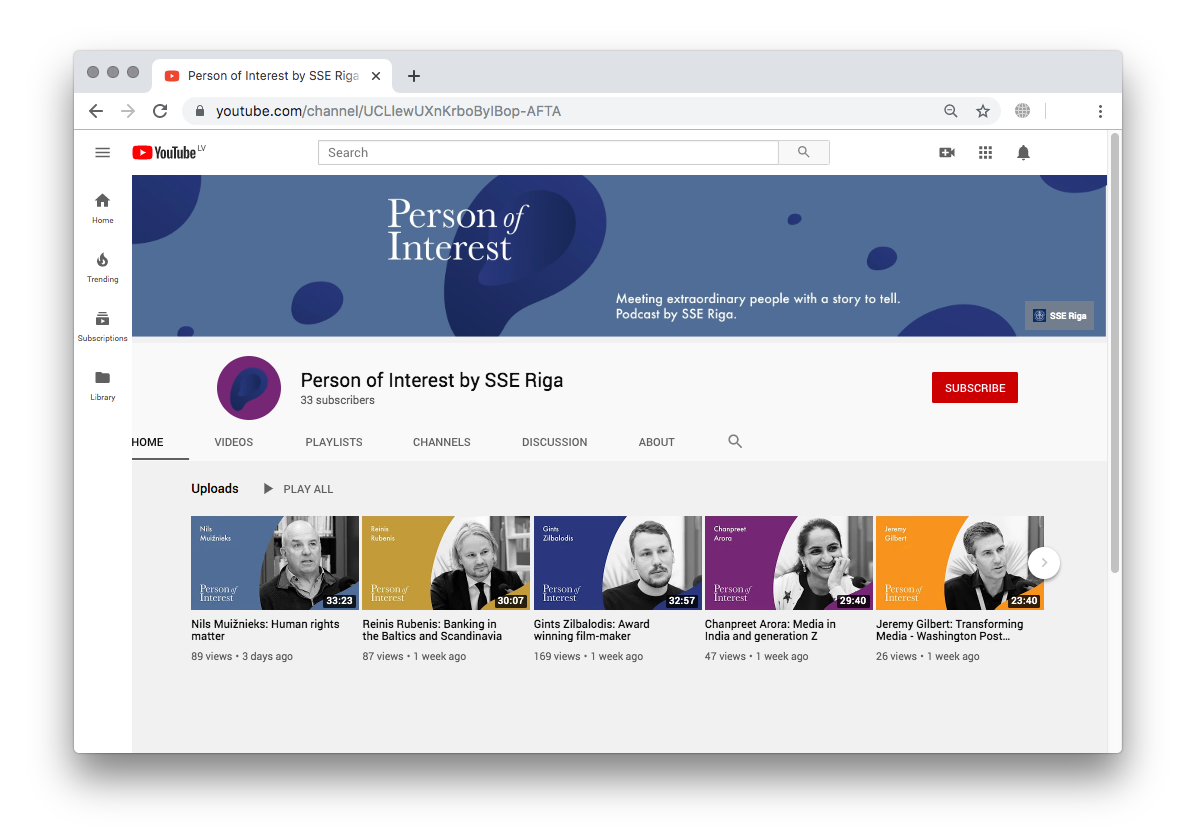
Task: Open the YouTube apps grid icon
Action: [x=985, y=153]
